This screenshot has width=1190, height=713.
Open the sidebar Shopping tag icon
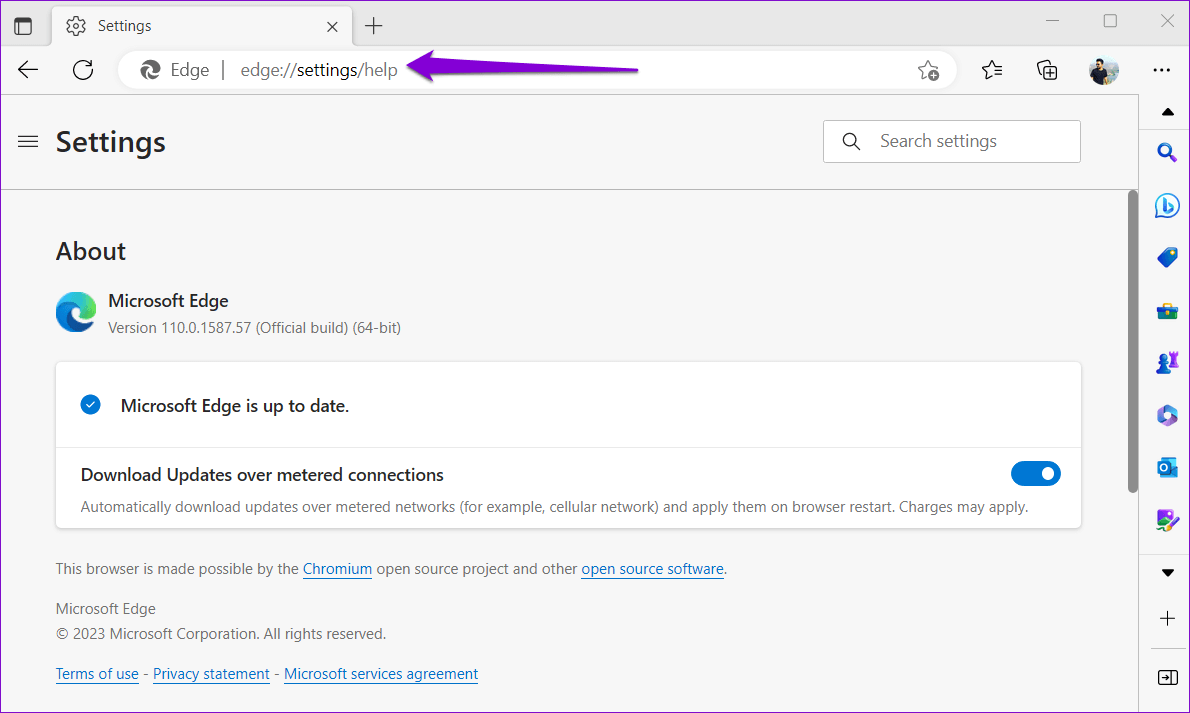point(1167,257)
